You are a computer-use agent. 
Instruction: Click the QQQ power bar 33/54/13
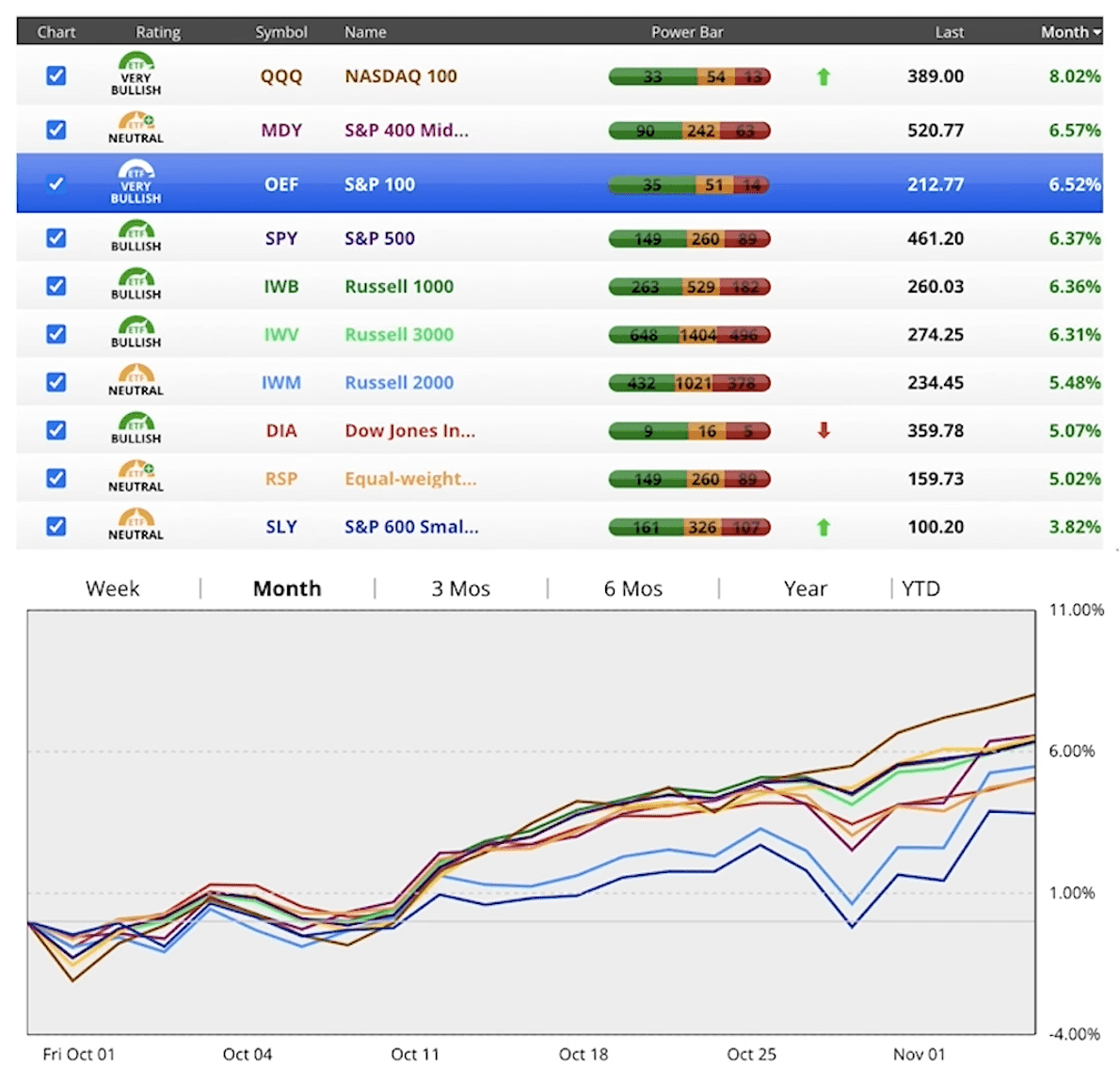click(x=689, y=76)
